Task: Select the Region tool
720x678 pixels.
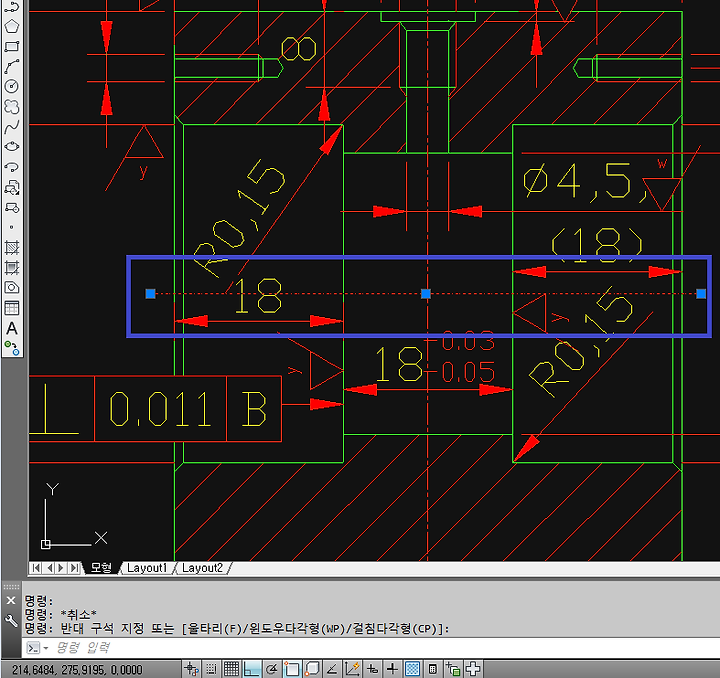Action: pos(11,288)
